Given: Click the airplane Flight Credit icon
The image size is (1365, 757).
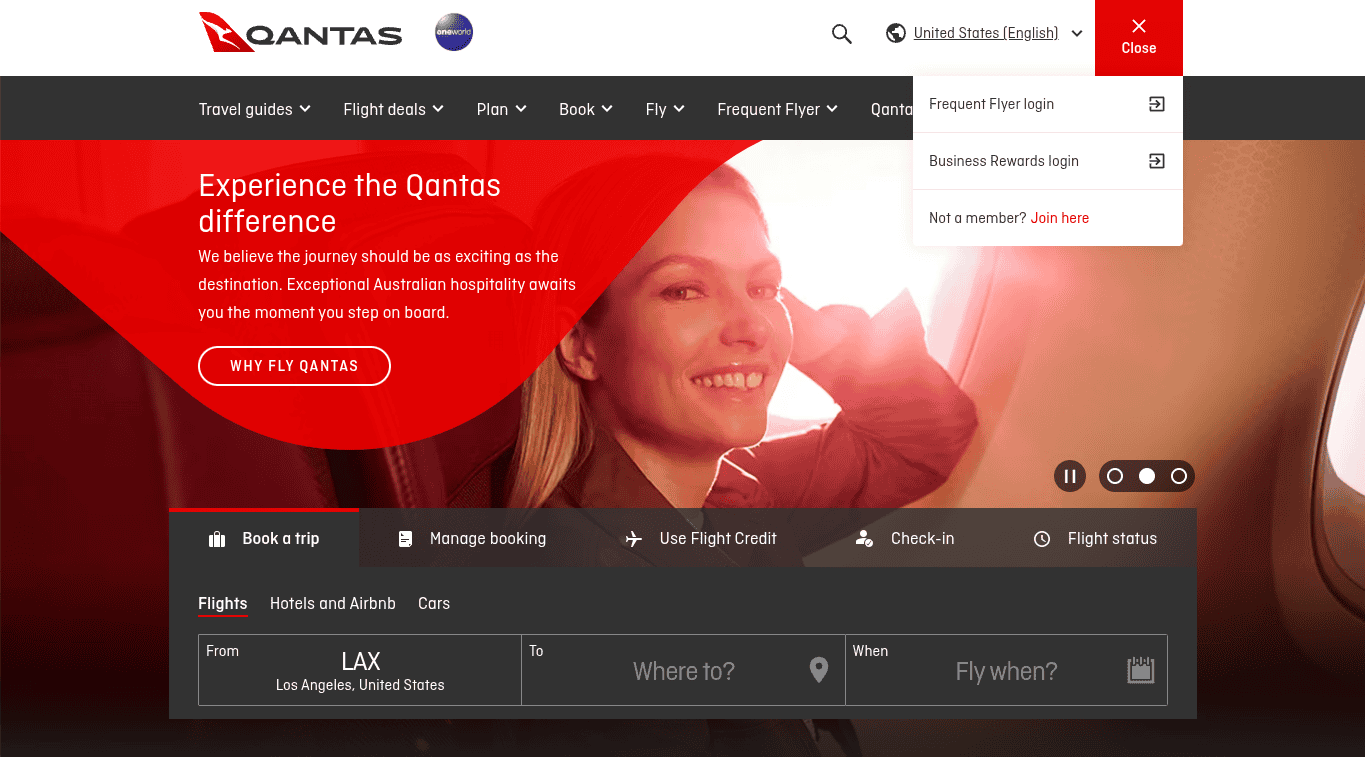Looking at the screenshot, I should pyautogui.click(x=633, y=539).
